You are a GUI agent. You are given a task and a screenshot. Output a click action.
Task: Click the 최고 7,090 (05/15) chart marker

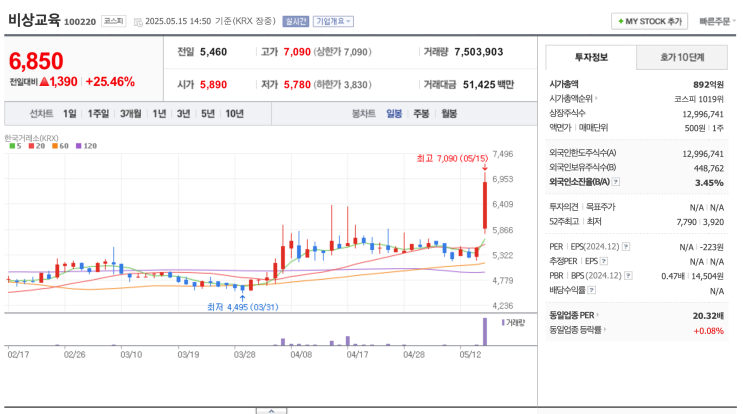click(x=452, y=159)
